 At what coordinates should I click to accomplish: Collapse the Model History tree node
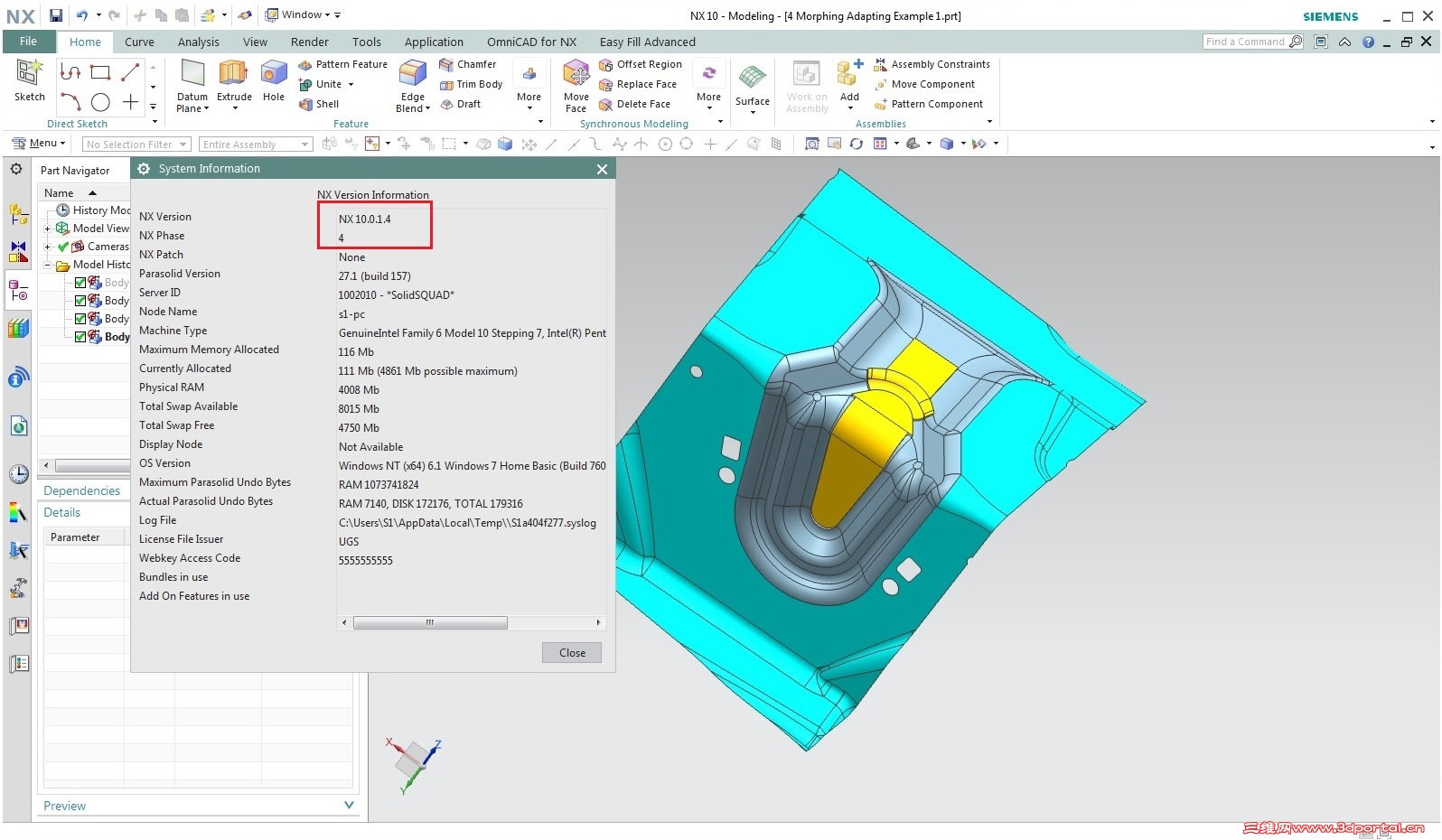(x=47, y=265)
